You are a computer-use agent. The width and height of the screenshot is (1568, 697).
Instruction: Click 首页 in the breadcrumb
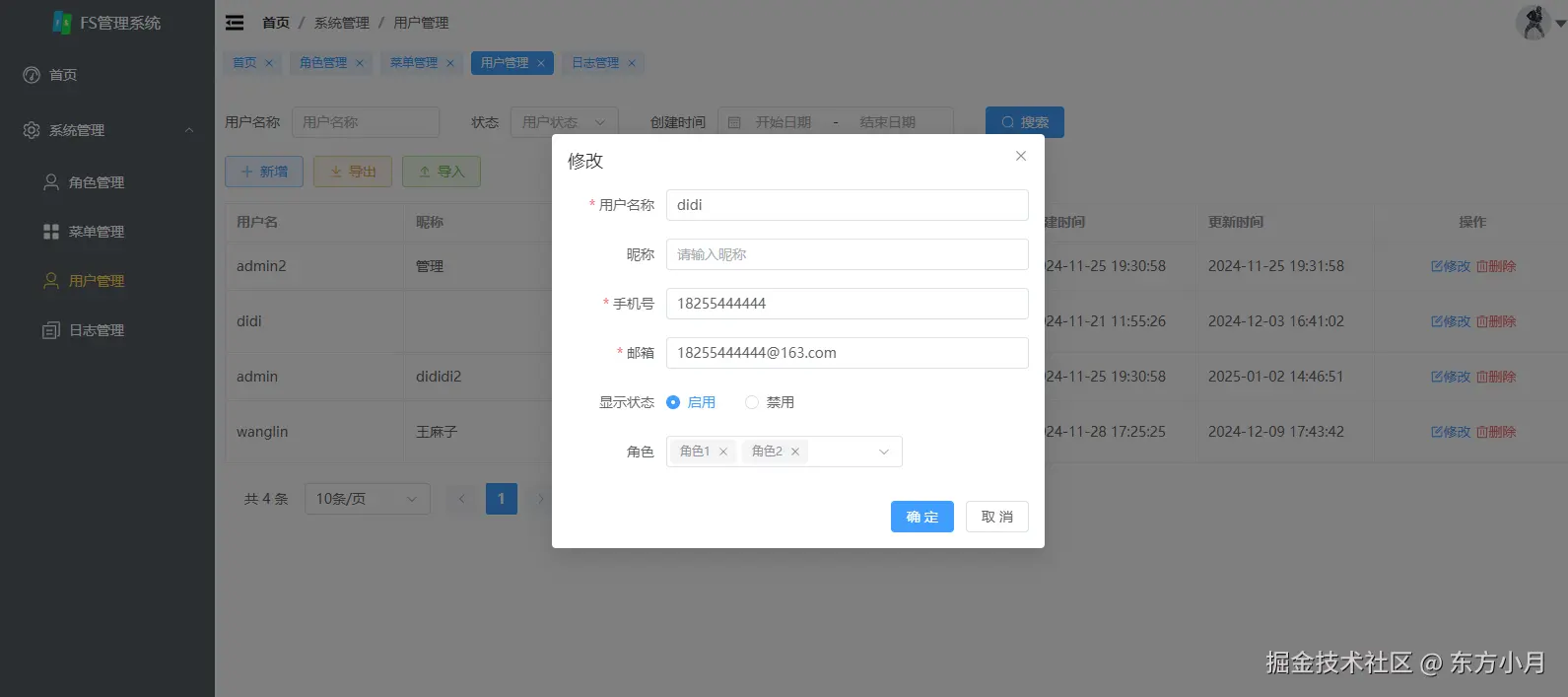[276, 23]
